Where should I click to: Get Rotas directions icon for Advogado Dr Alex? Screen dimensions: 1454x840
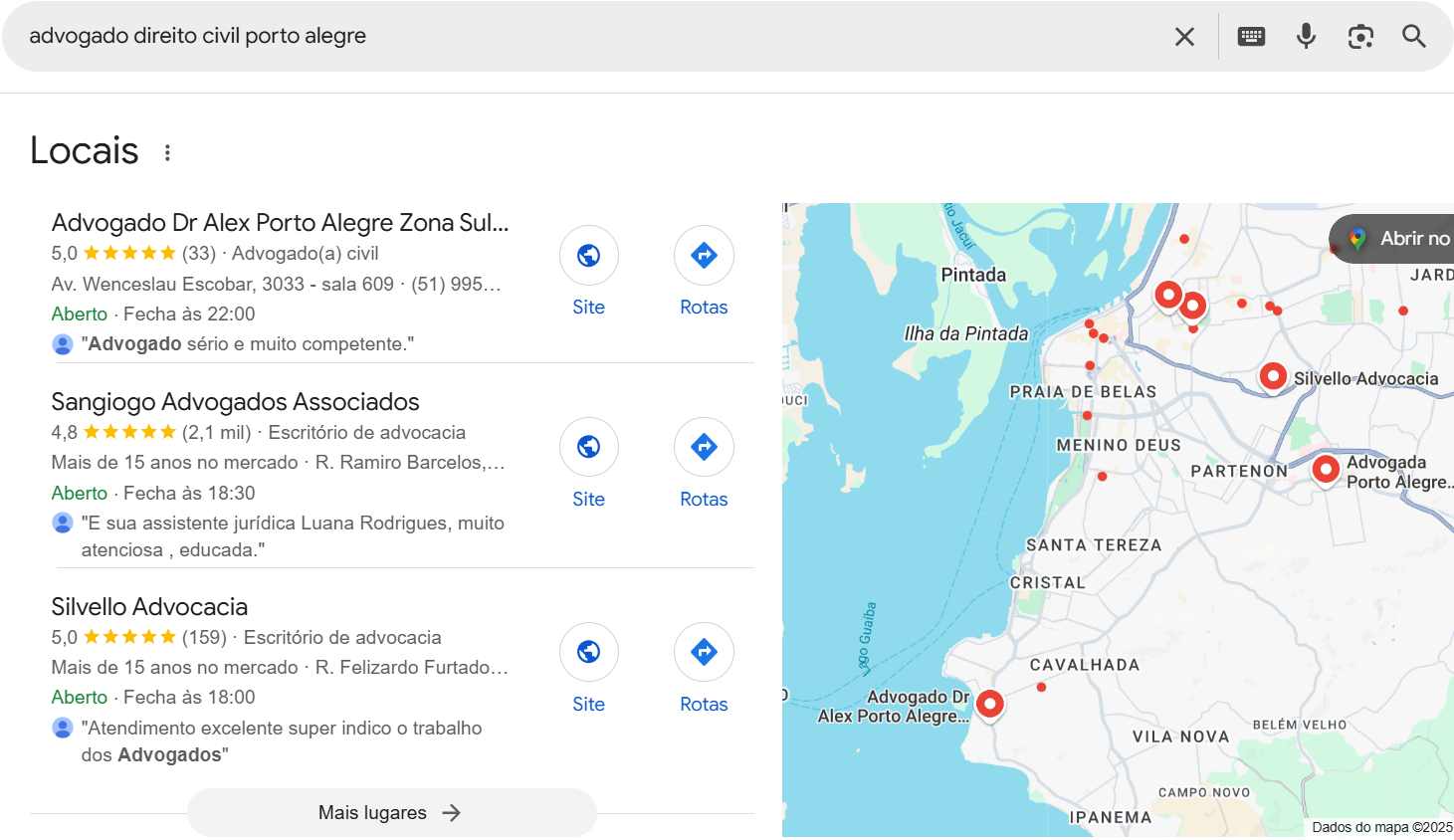coord(704,256)
